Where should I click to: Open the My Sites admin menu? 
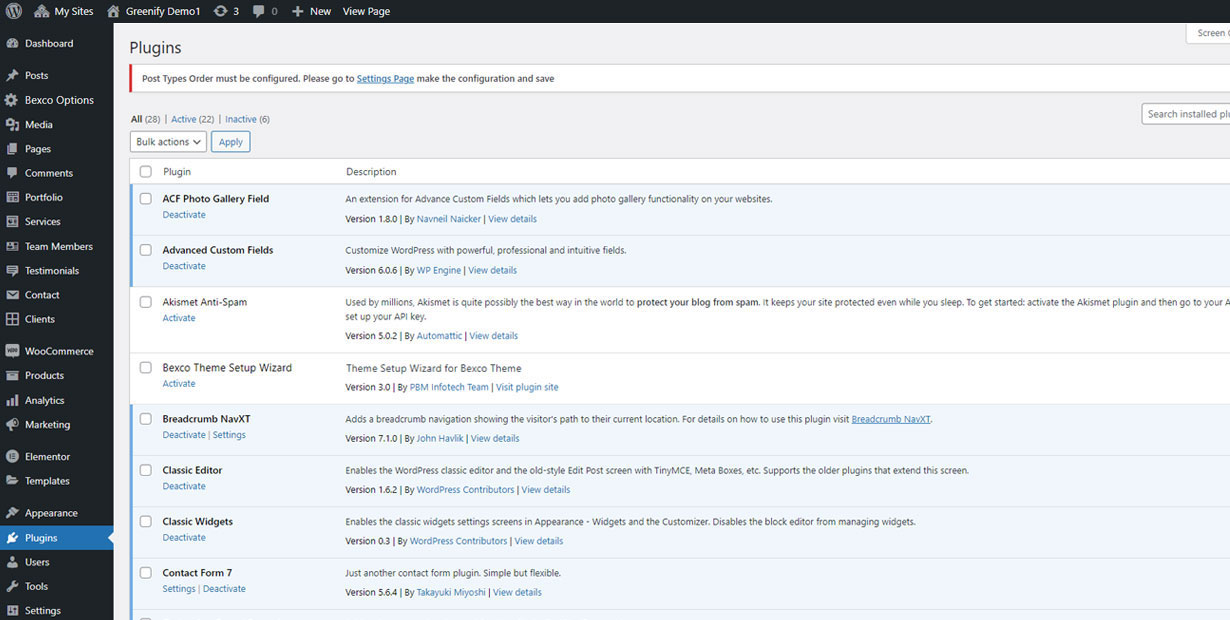[x=65, y=11]
